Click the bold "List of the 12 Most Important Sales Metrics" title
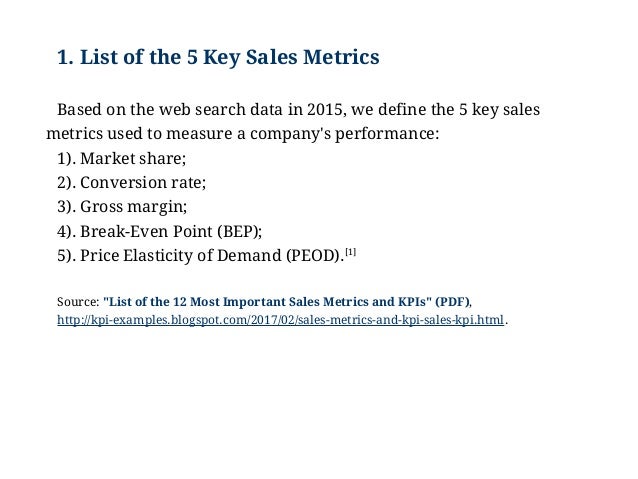The height and width of the screenshot is (479, 638). [267, 302]
